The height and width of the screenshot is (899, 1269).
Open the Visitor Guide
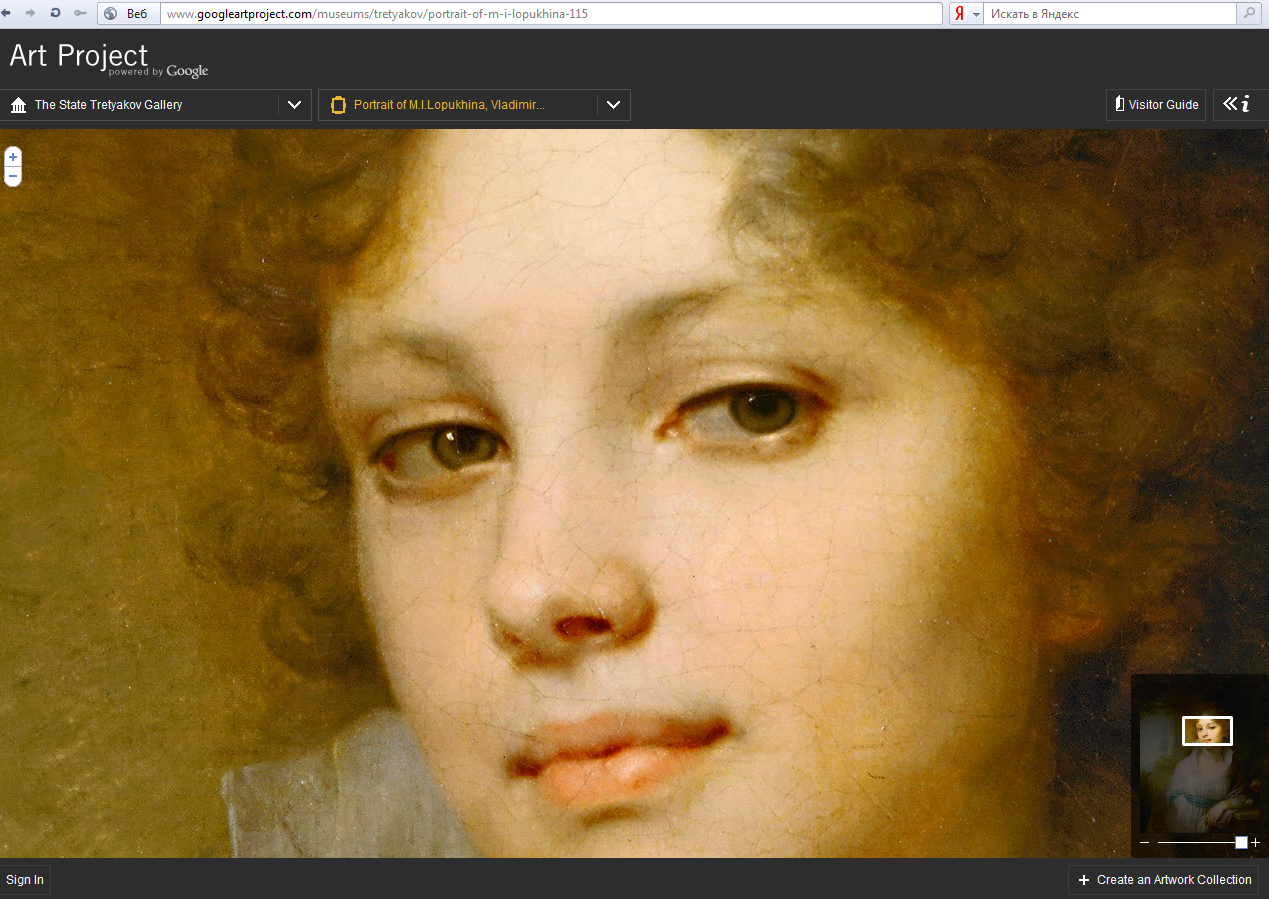pos(1156,105)
